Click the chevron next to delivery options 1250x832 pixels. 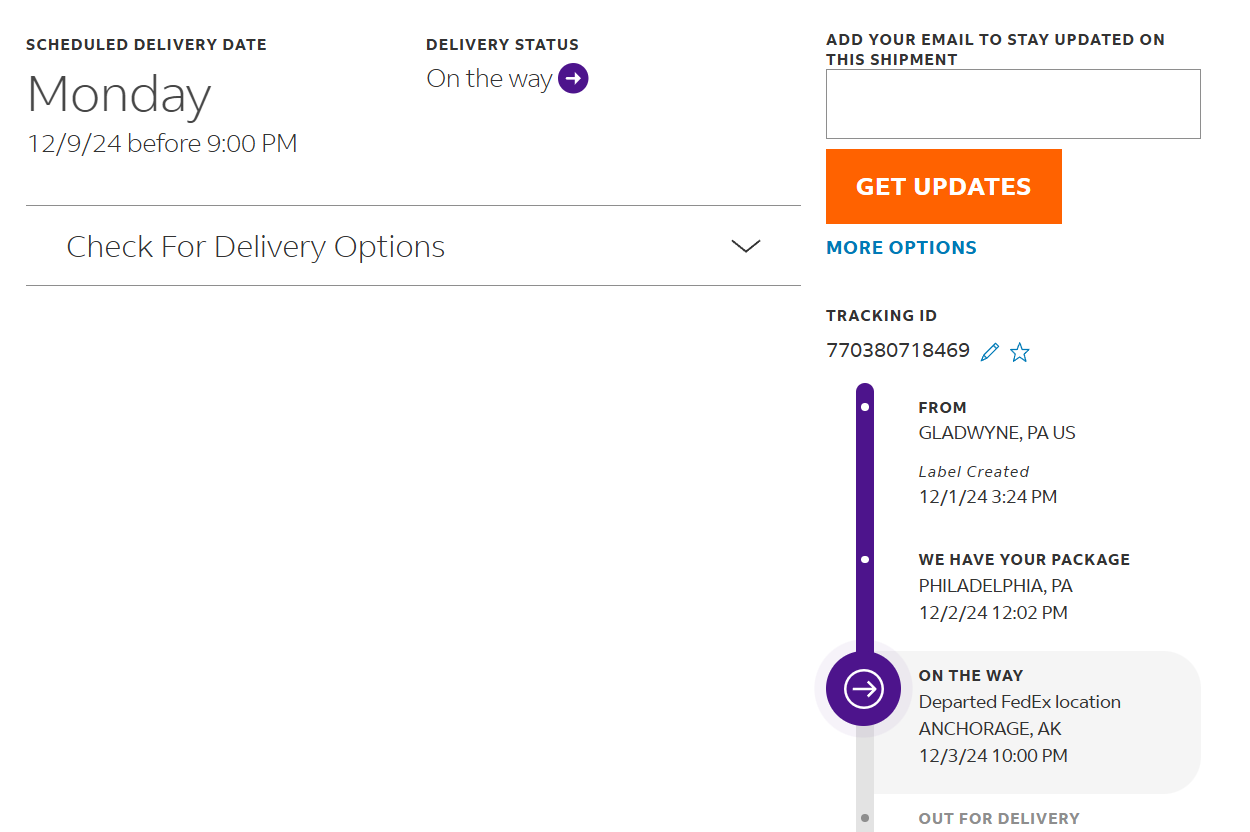pyautogui.click(x=746, y=246)
